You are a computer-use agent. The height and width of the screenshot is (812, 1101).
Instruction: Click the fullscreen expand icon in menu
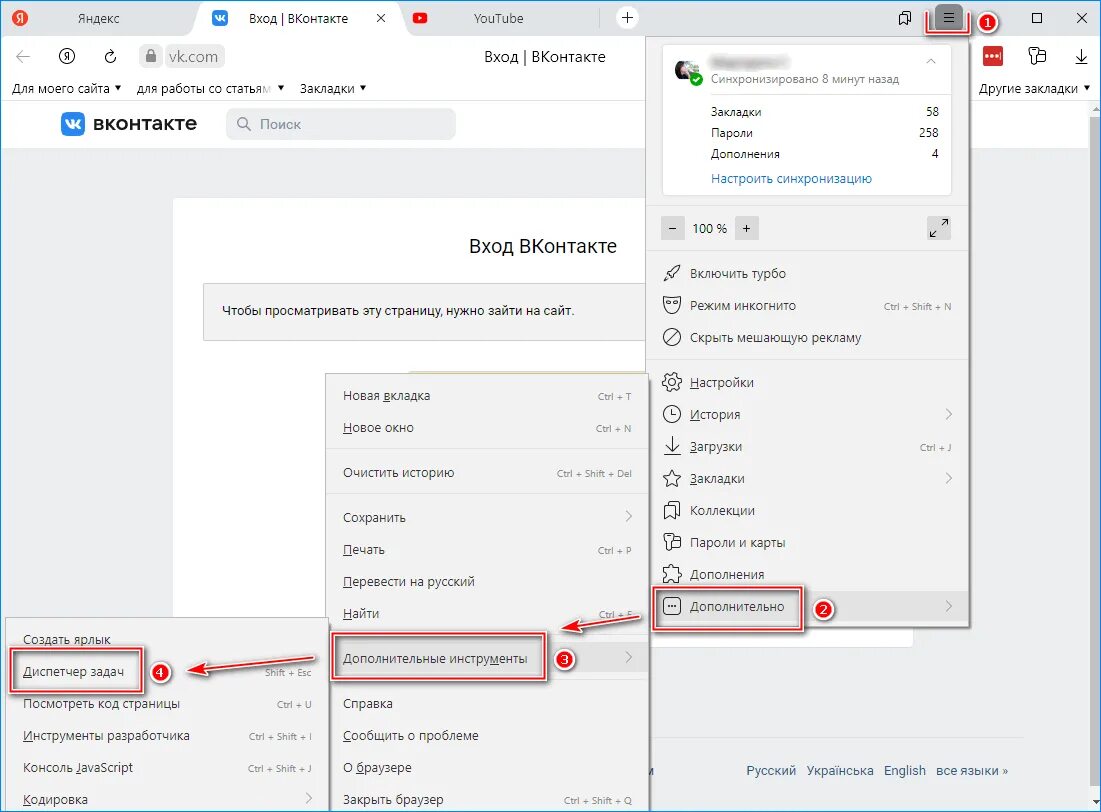tap(939, 228)
